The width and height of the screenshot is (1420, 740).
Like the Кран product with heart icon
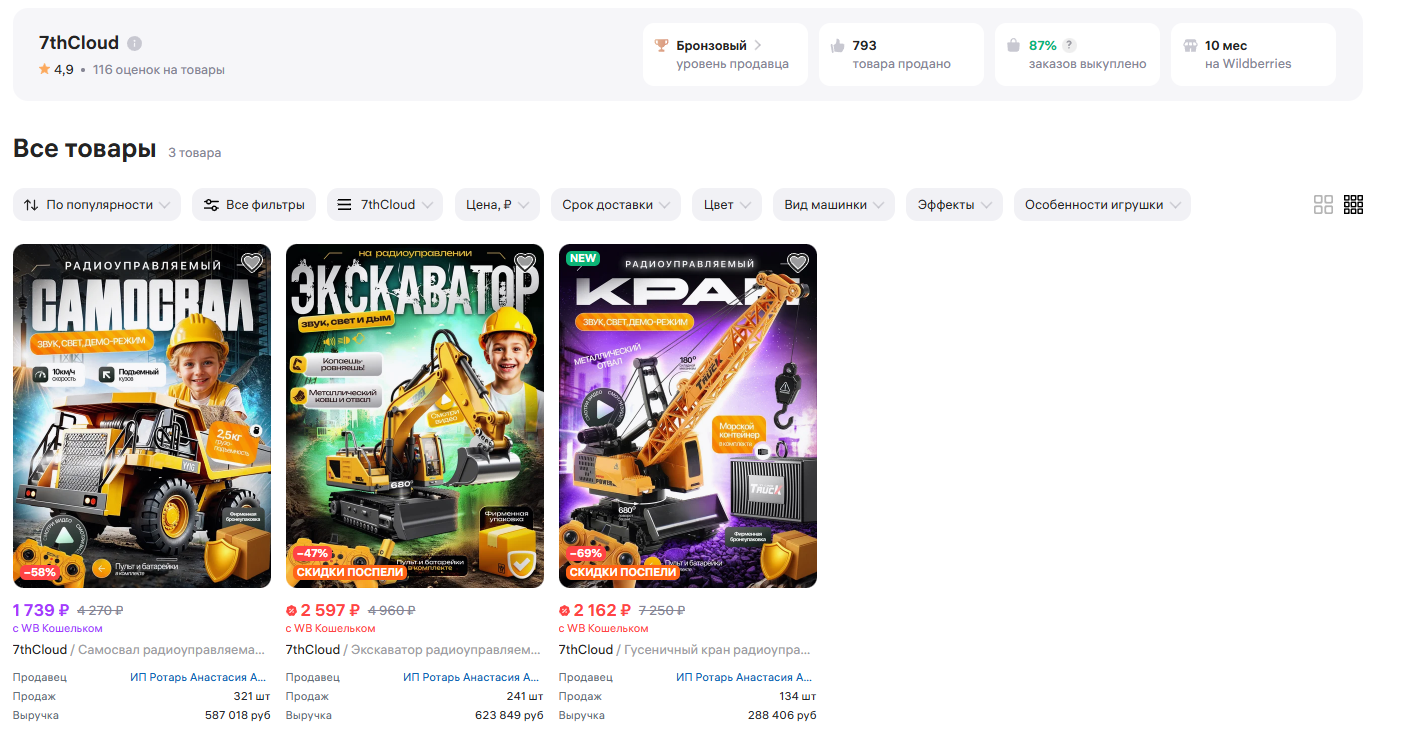[798, 263]
